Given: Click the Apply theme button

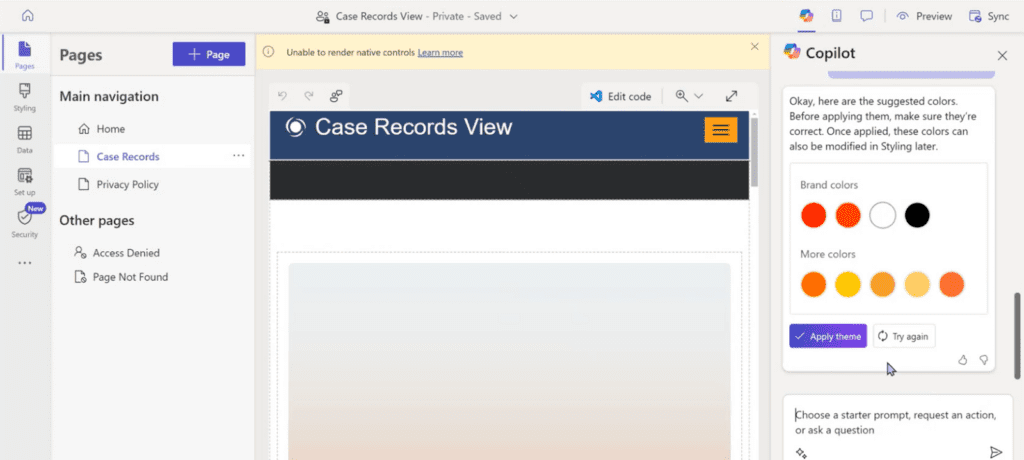Looking at the screenshot, I should [x=827, y=336].
